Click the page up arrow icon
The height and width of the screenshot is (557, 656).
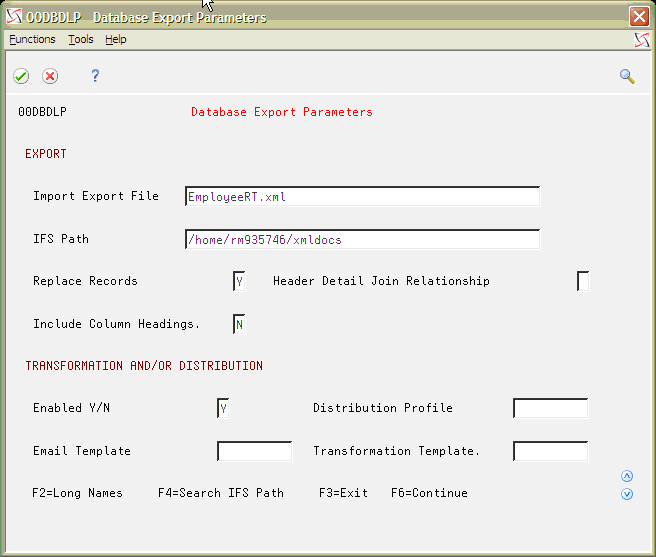627,476
